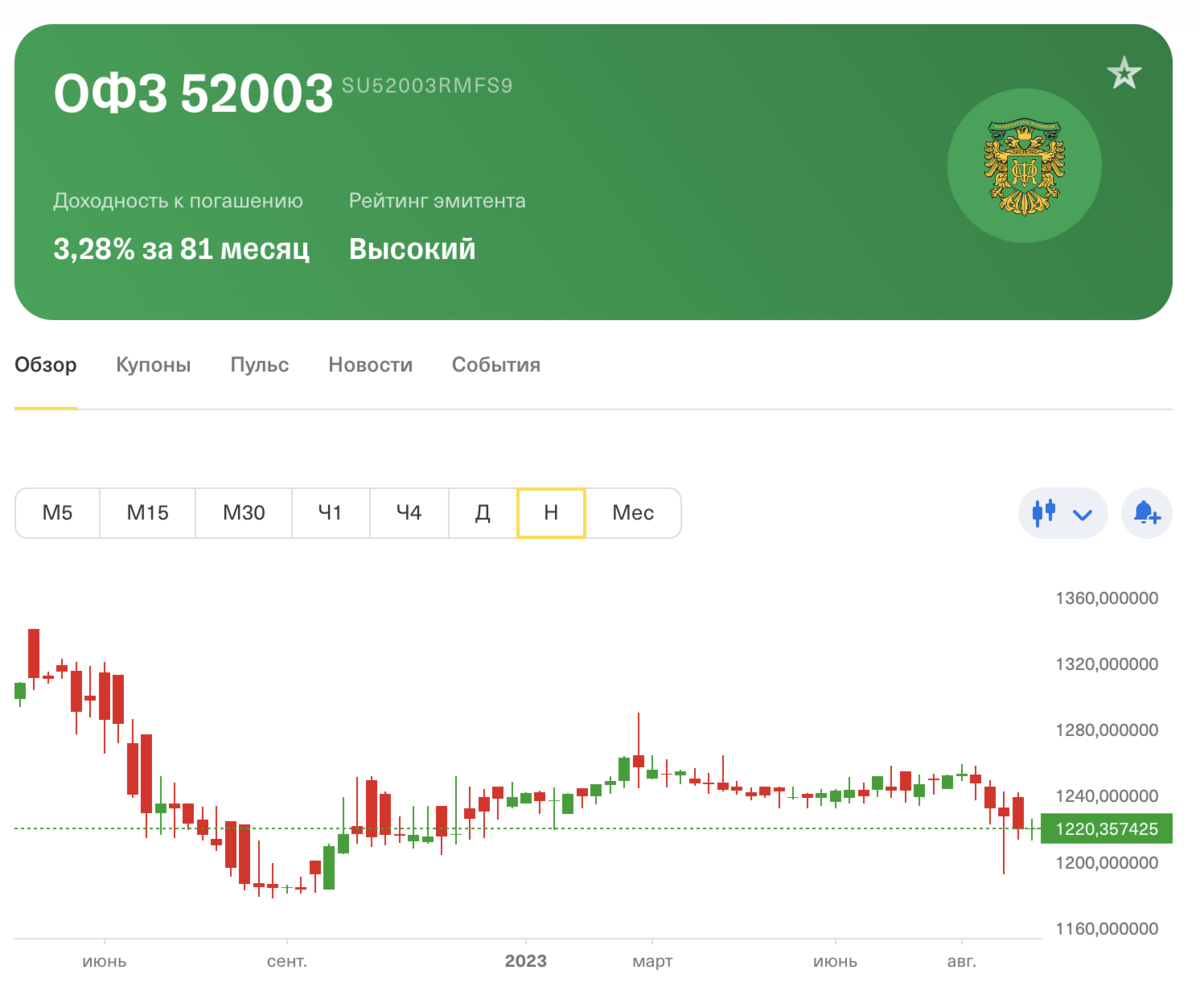Go to the Новости tab
Viewport: 1200px width, 1007px height.
(370, 365)
